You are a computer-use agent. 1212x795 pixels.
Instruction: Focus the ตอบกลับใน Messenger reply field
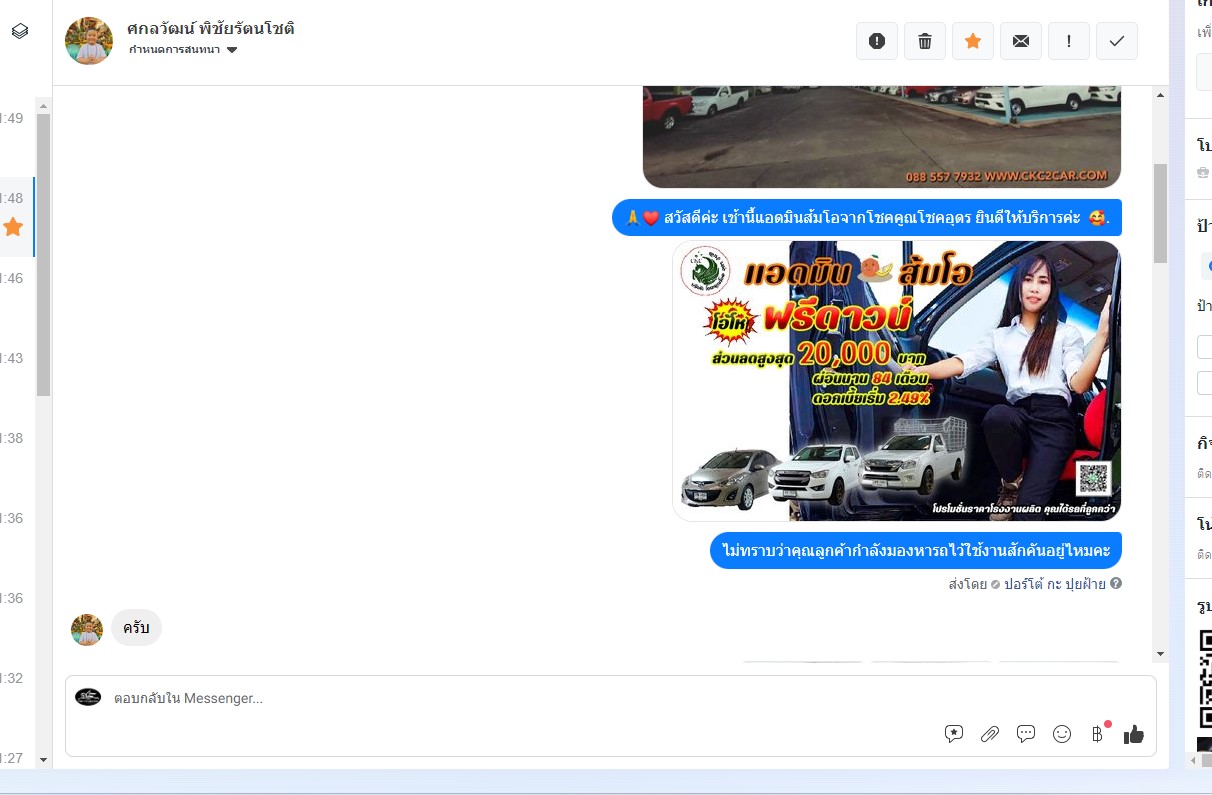click(x=611, y=698)
